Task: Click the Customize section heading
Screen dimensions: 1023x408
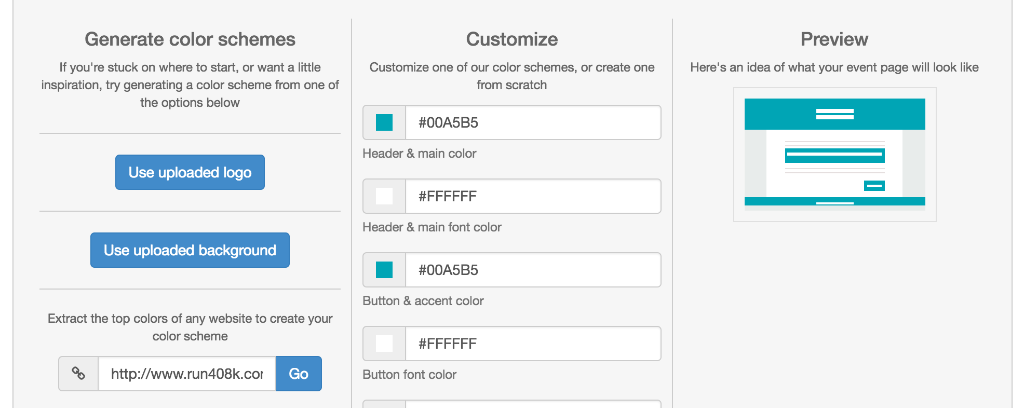Action: pyautogui.click(x=512, y=40)
